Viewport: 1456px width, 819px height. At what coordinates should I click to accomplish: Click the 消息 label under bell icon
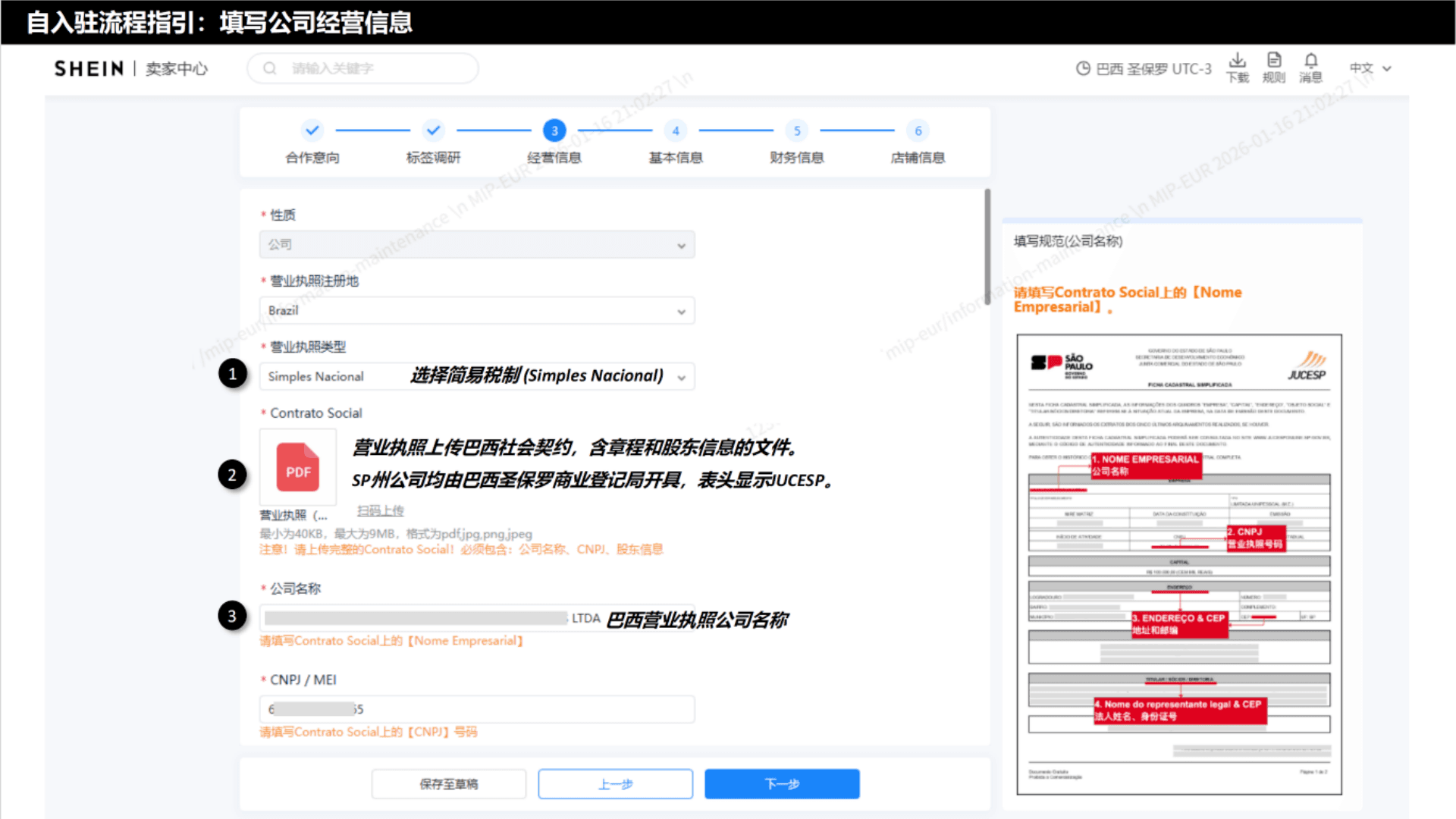[x=1310, y=77]
